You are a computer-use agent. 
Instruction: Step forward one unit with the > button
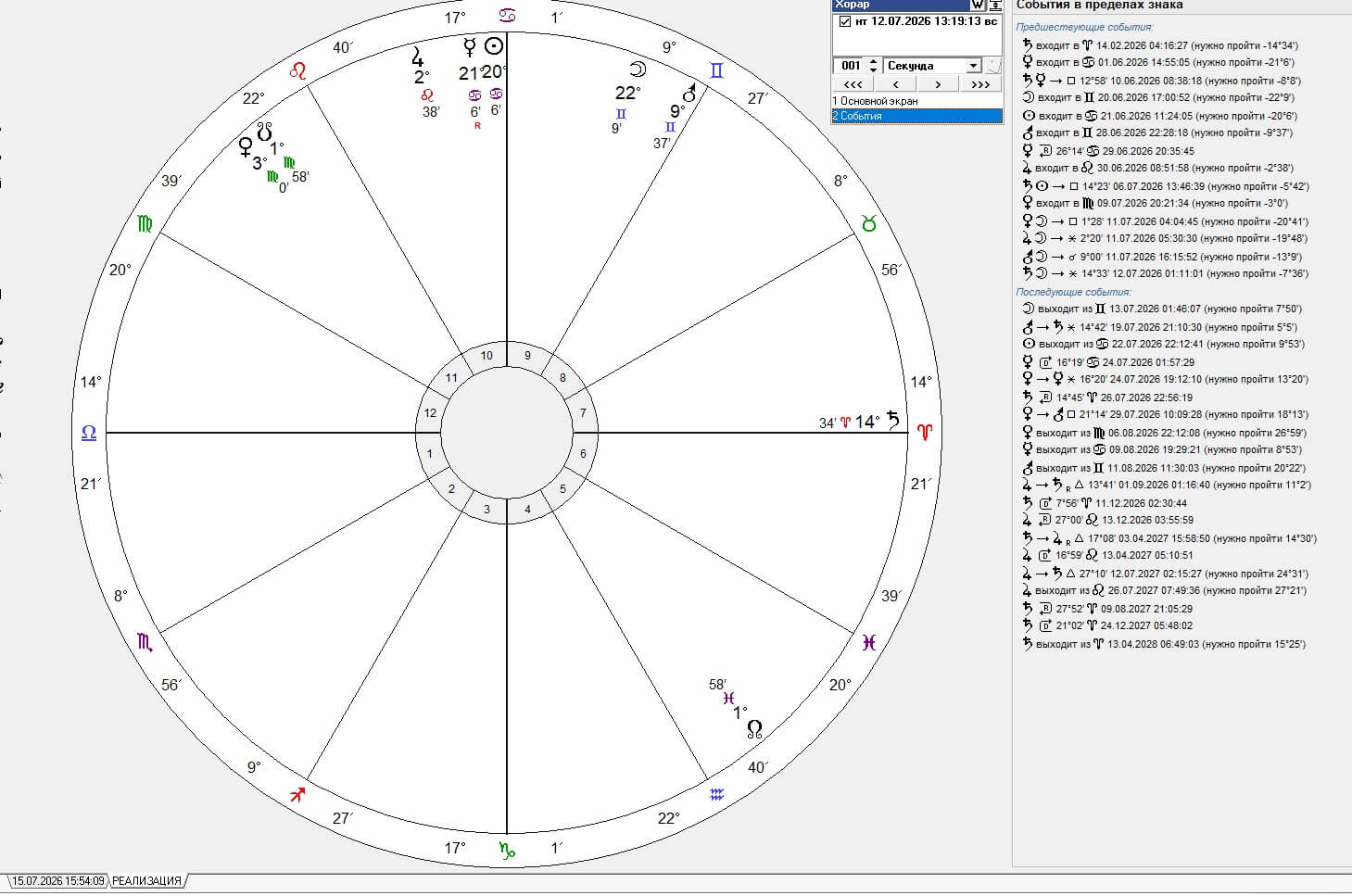pyautogui.click(x=938, y=84)
